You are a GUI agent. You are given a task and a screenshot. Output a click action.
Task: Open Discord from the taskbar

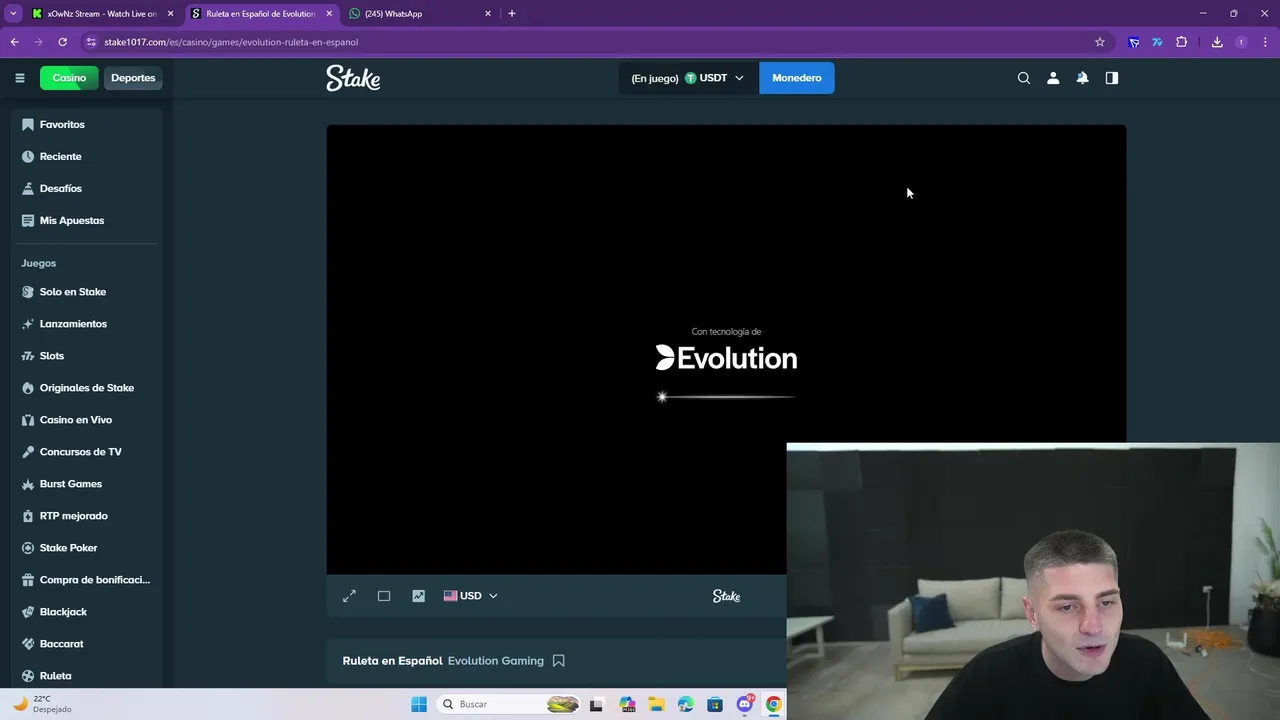coord(744,704)
